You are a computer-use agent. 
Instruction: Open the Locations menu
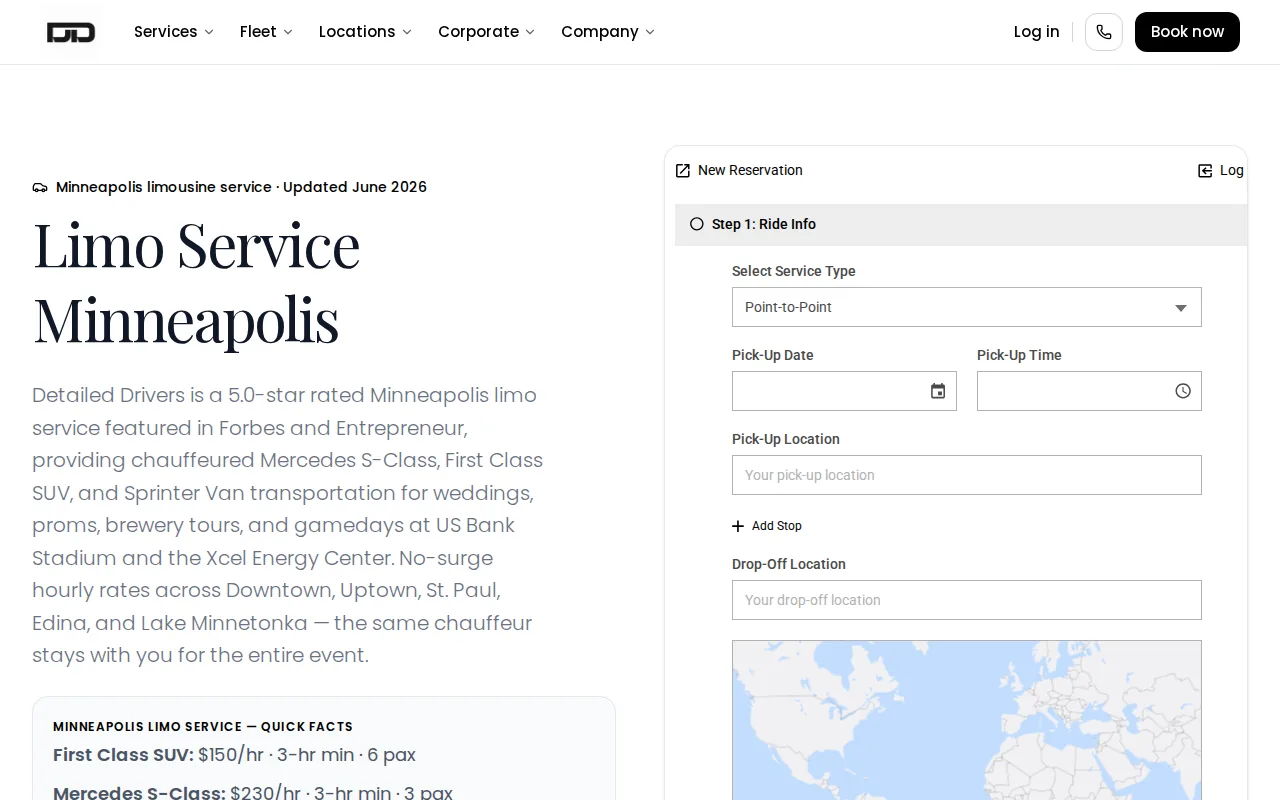tap(365, 32)
